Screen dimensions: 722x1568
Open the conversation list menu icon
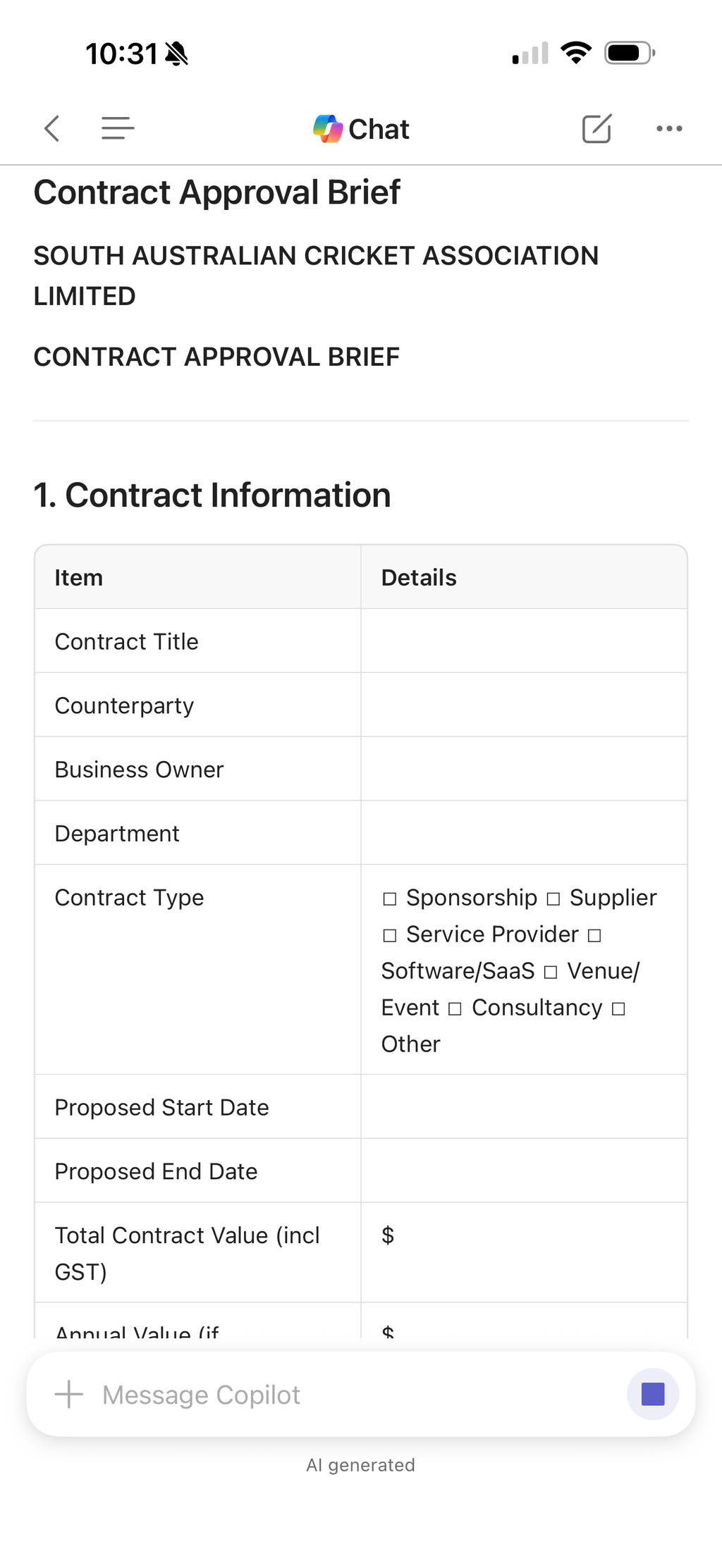(118, 128)
